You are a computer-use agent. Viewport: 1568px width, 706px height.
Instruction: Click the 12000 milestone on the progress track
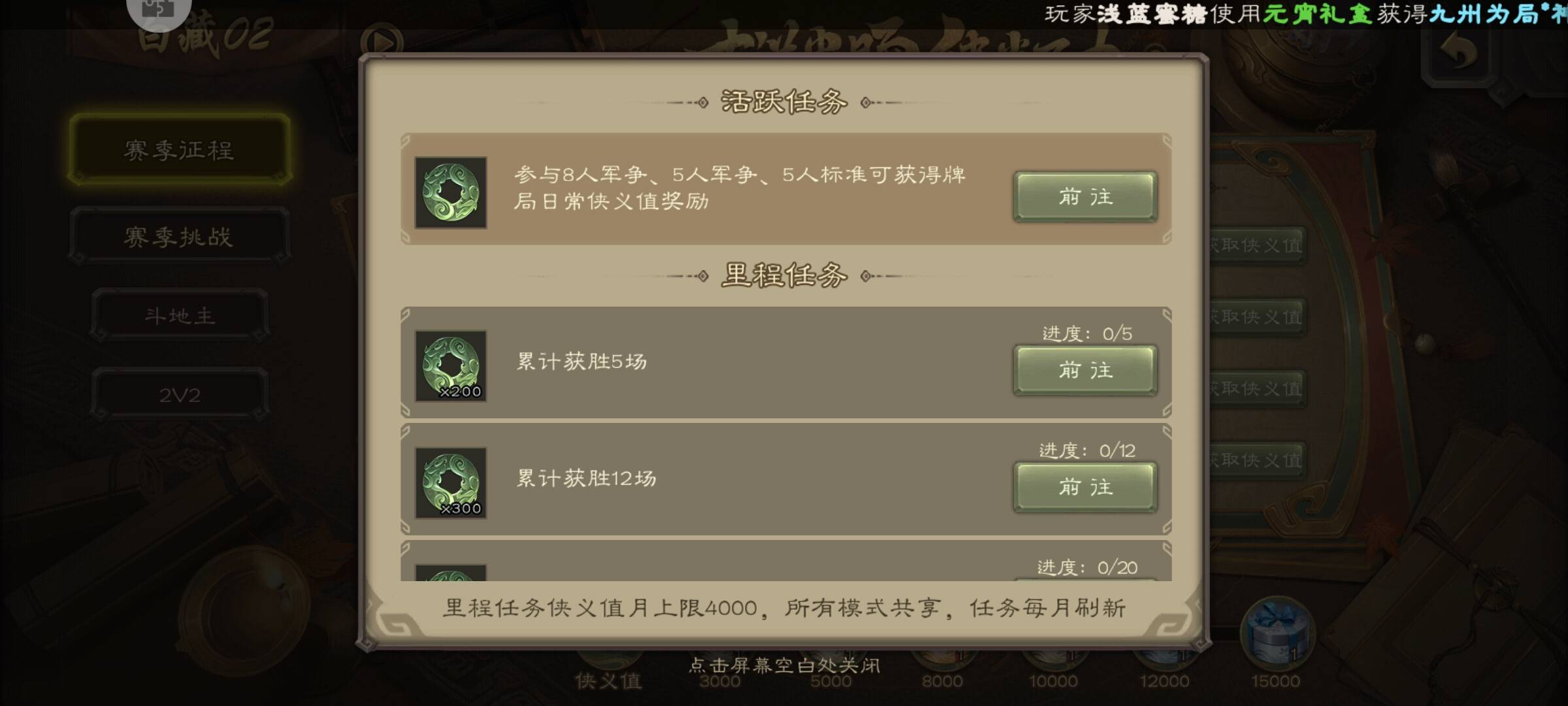1164,681
